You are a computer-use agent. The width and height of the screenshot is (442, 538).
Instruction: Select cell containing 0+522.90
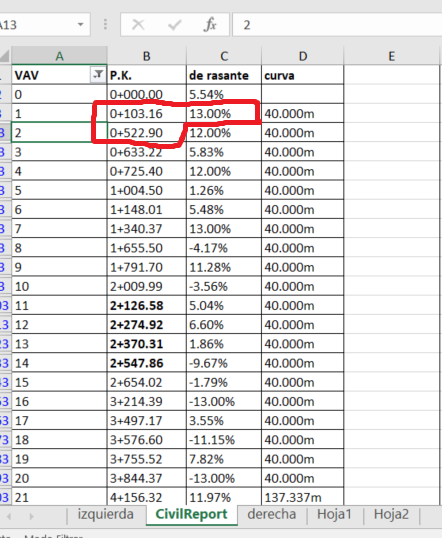pos(147,133)
